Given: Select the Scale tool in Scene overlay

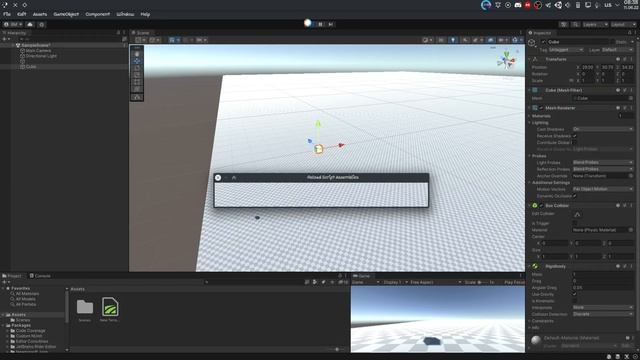Looking at the screenshot, I should tap(137, 75).
